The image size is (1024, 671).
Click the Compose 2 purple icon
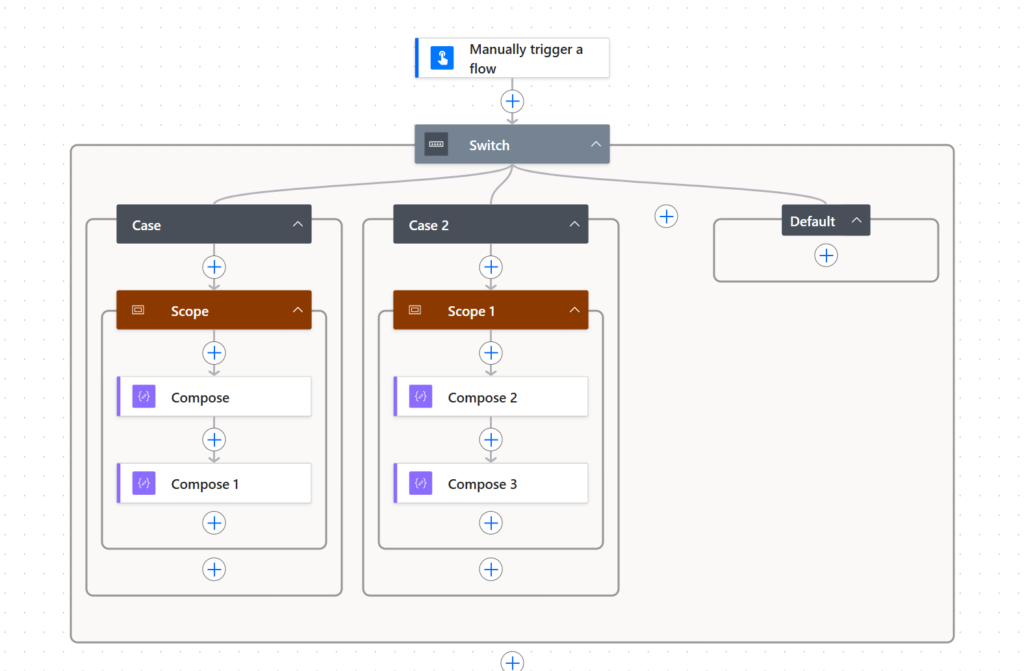pyautogui.click(x=421, y=397)
